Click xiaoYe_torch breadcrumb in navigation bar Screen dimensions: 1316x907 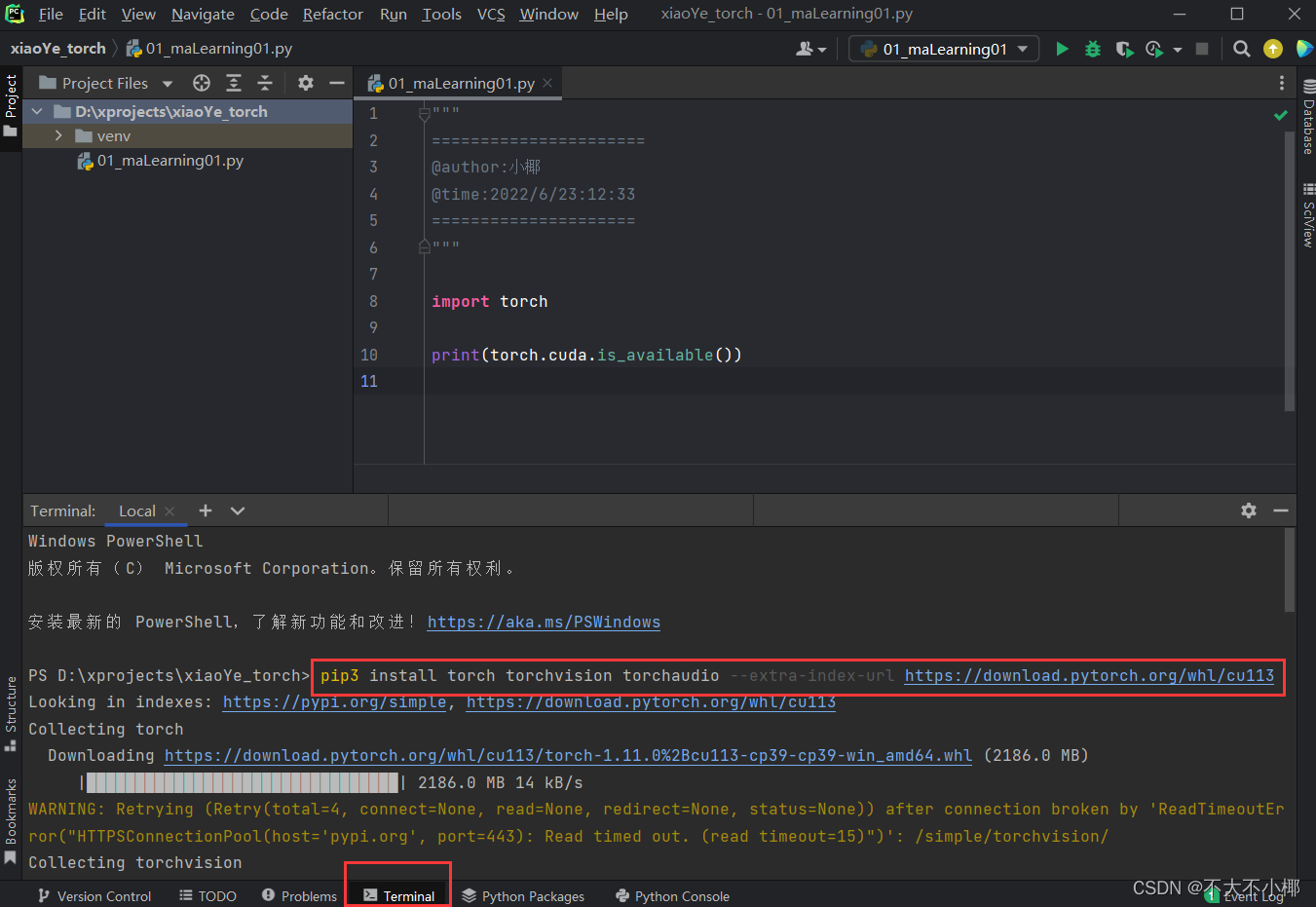pos(58,49)
